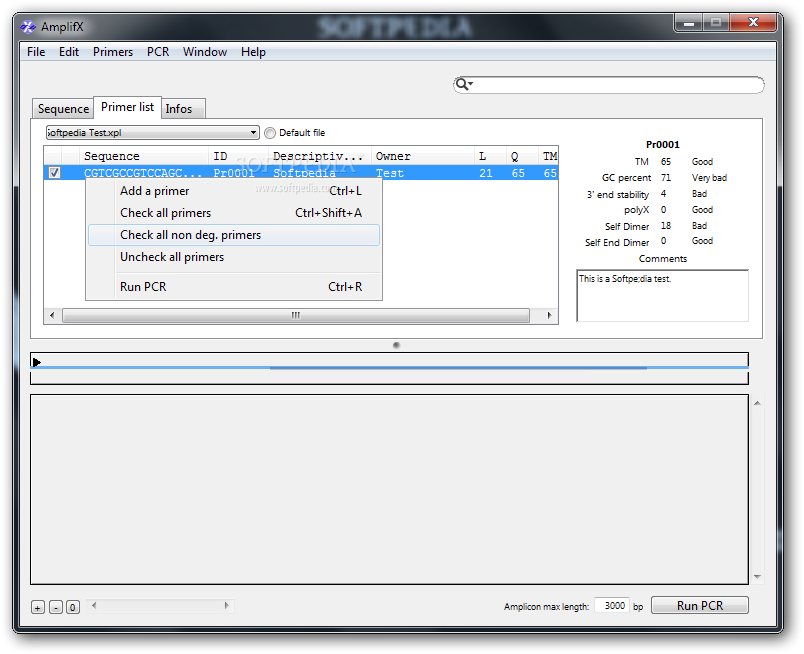
Task: Open the File menu
Action: point(36,52)
